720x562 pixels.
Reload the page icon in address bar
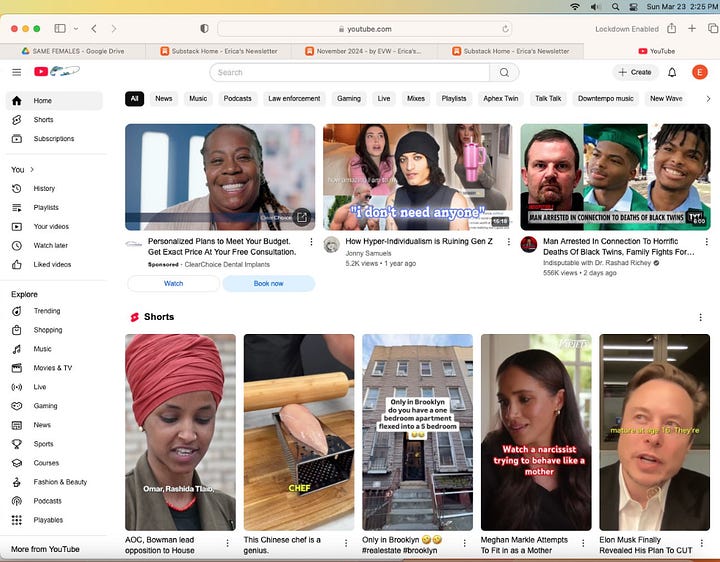[506, 29]
